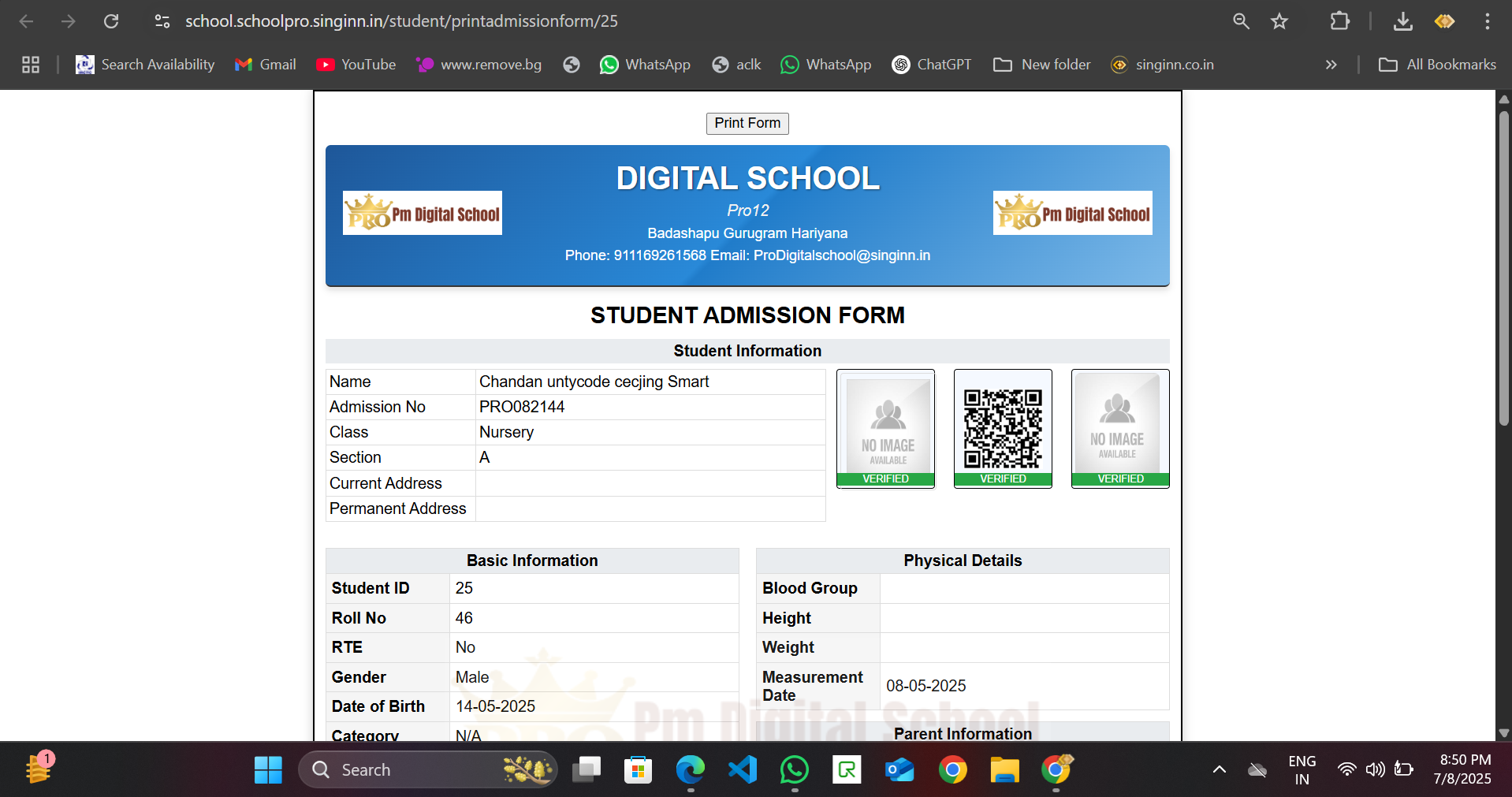Switch ENG IN input language

[1302, 769]
